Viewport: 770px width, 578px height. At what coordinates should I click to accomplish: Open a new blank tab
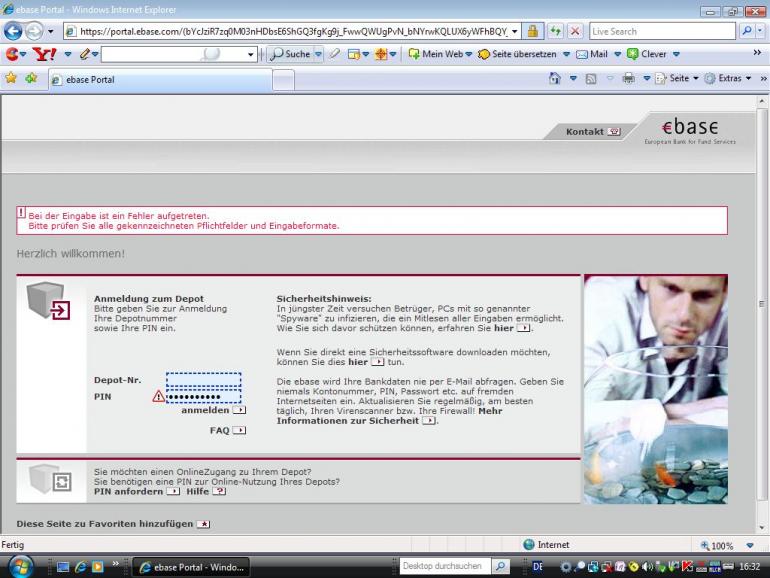click(x=283, y=80)
